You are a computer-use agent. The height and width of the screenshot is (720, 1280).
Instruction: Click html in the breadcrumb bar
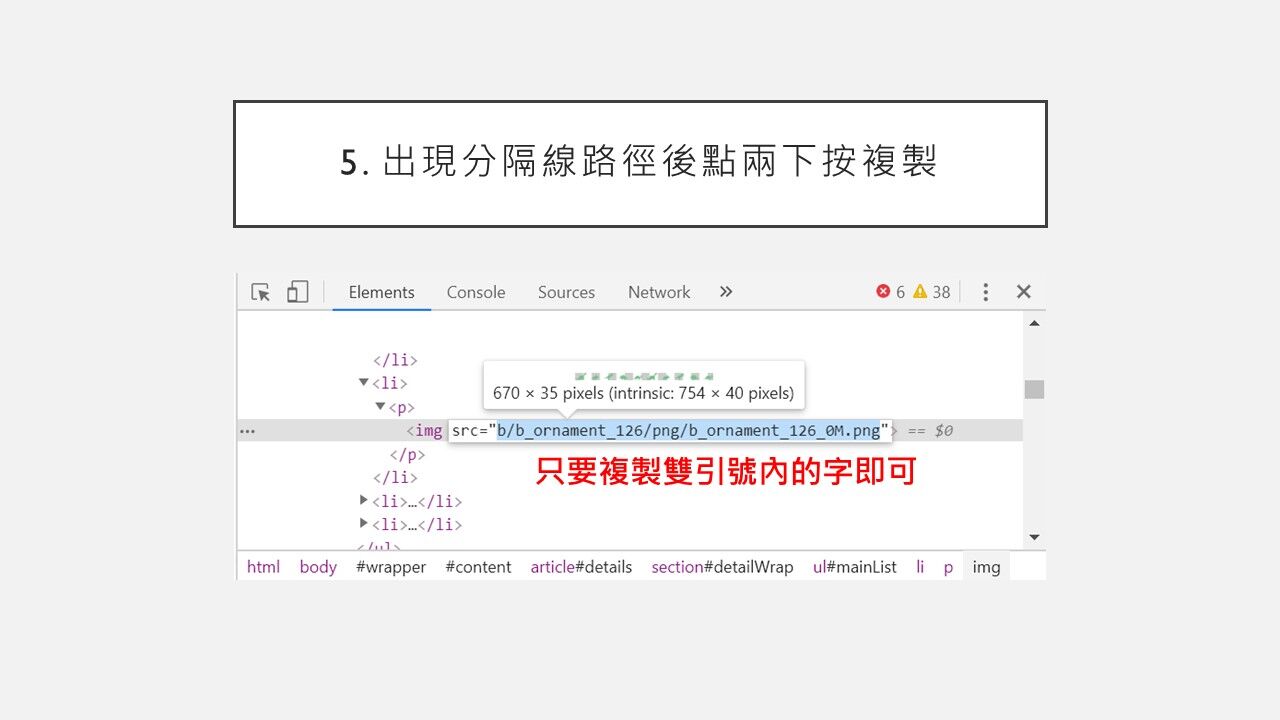263,567
